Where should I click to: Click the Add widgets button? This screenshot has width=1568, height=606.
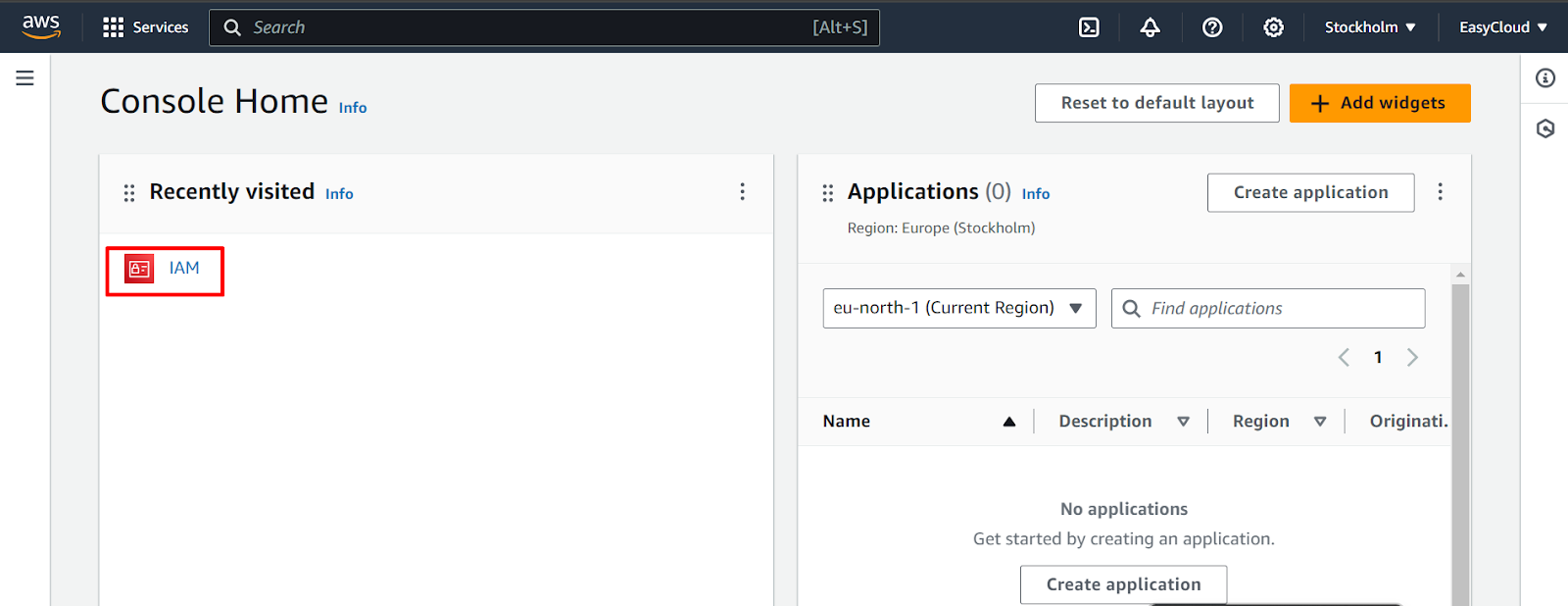click(1380, 103)
